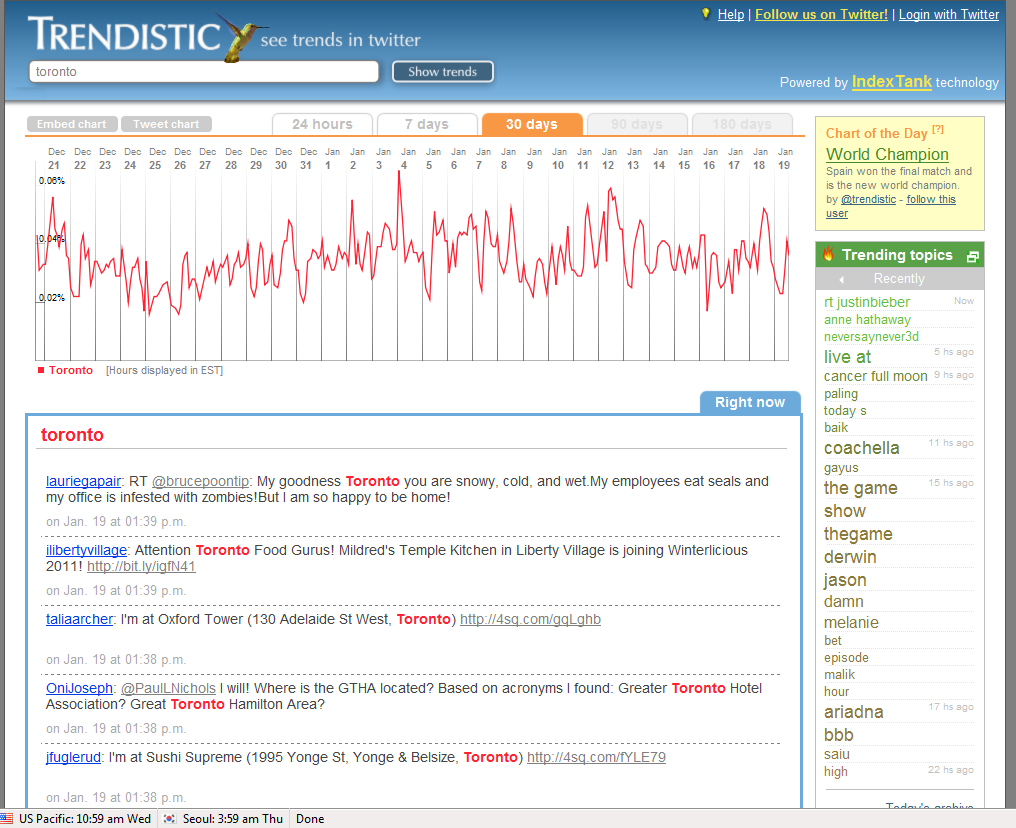The width and height of the screenshot is (1016, 828).
Task: Click trending topic neversaynever3d
Action: tap(871, 336)
